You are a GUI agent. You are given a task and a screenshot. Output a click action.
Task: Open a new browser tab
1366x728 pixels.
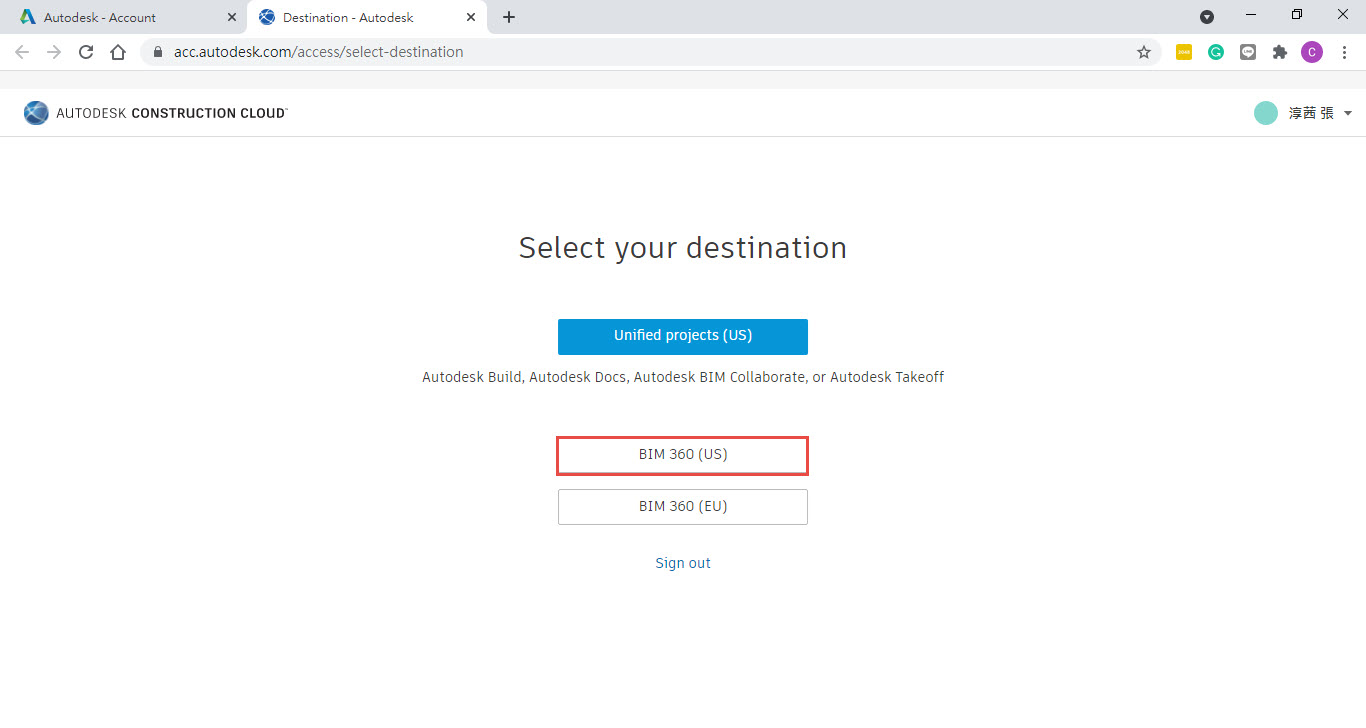click(x=509, y=17)
